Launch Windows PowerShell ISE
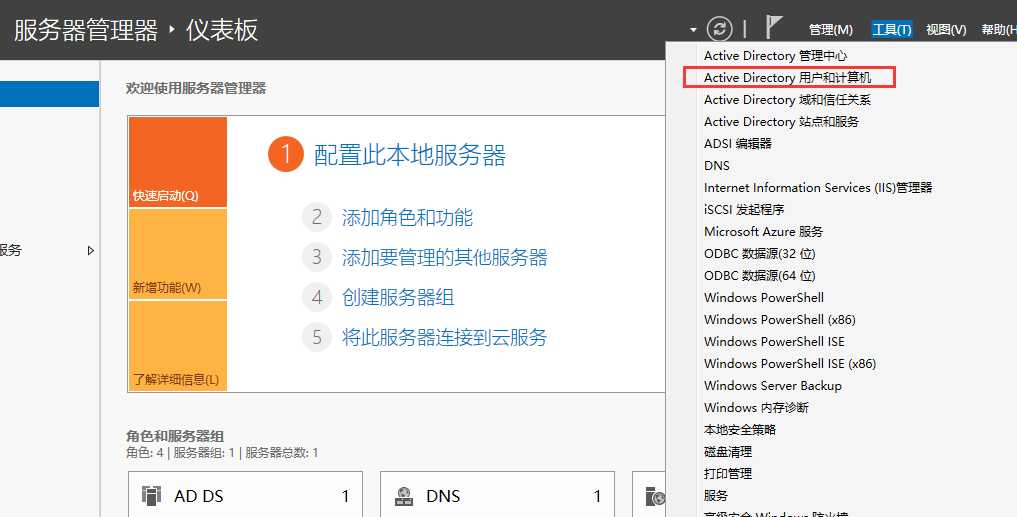 [774, 342]
